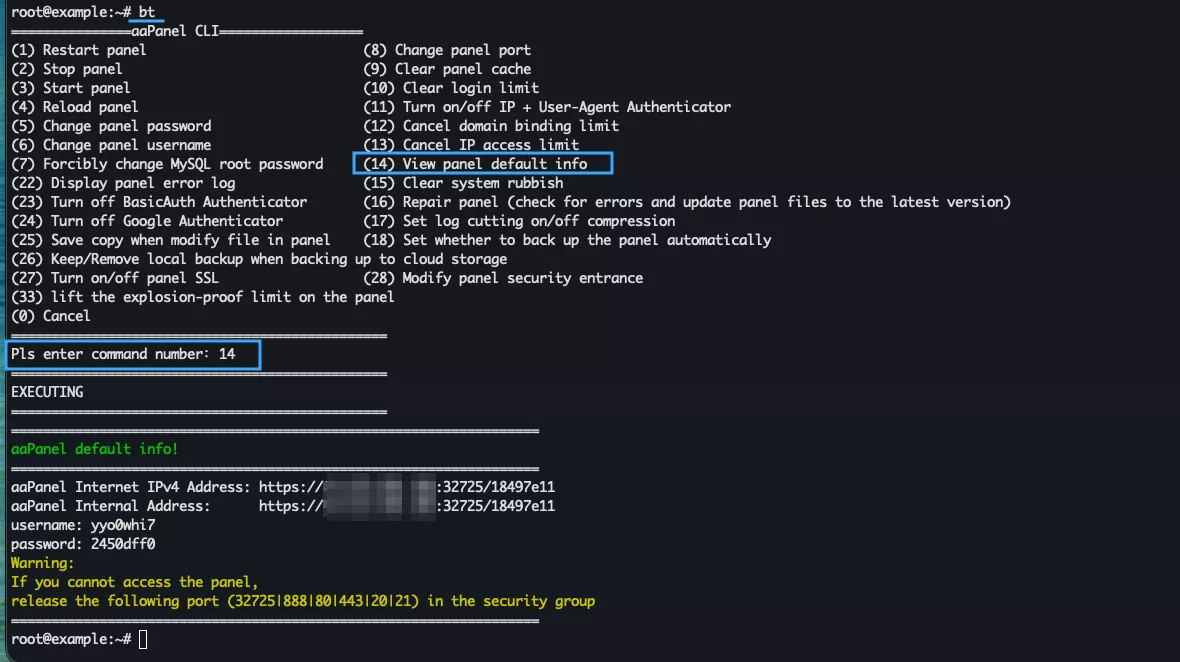Click the "(11) Turn on/off IP + User-Agent Authenticator" entry
The image size is (1180, 662).
547,107
